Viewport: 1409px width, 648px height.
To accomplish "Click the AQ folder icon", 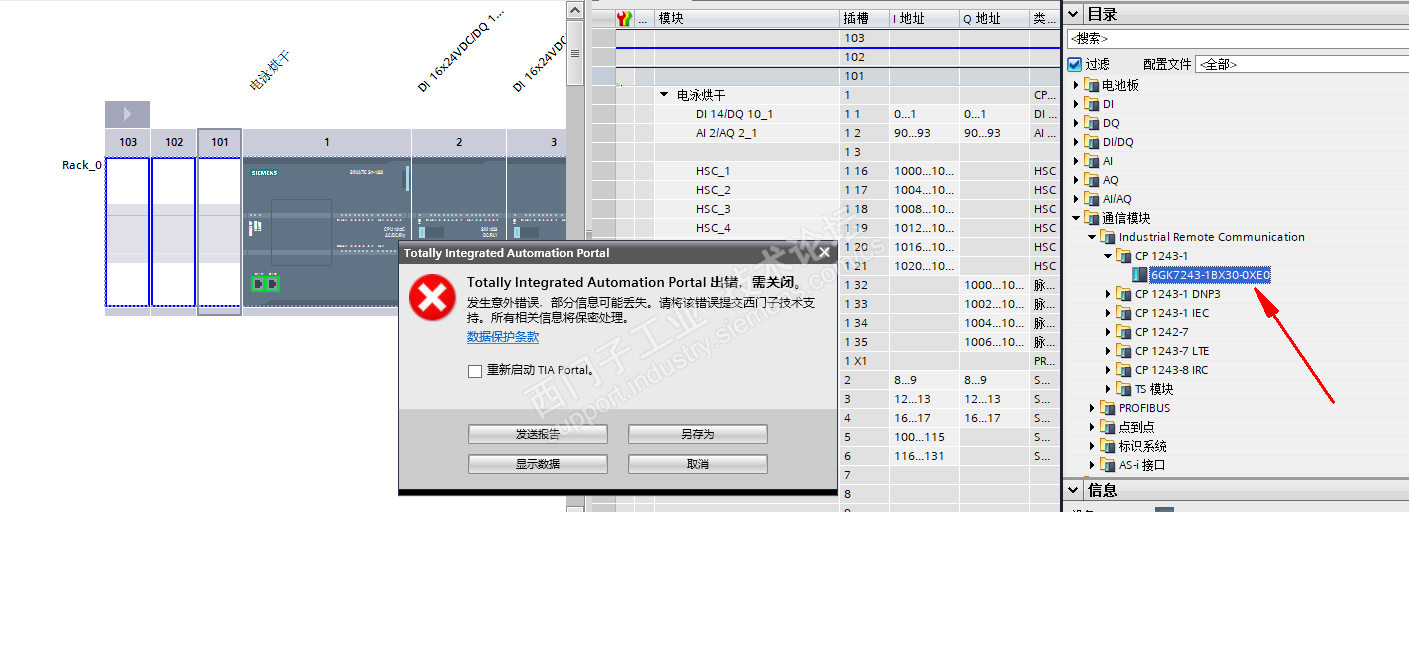I will 1093,180.
